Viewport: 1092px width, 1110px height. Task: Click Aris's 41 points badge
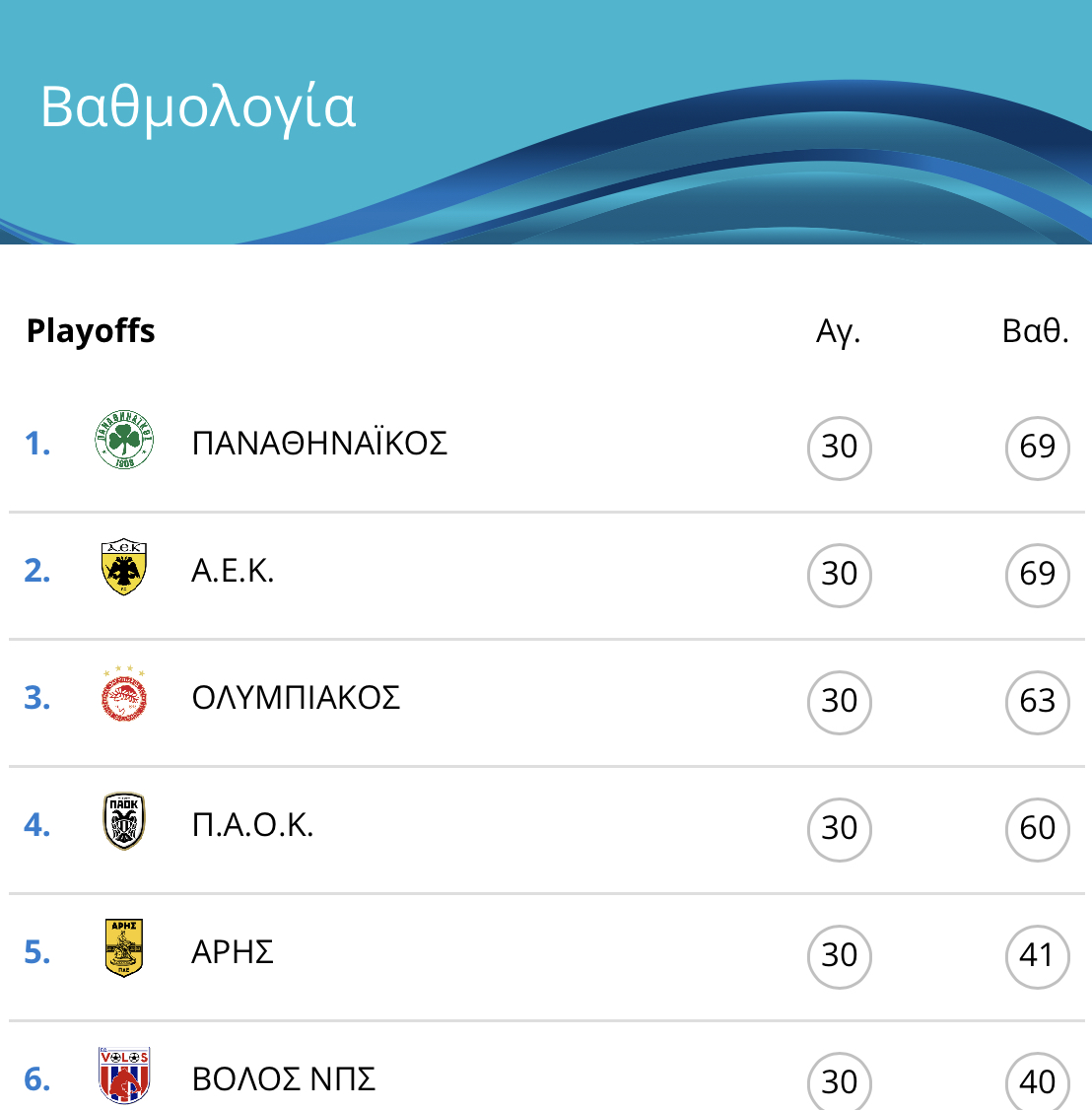[1038, 957]
